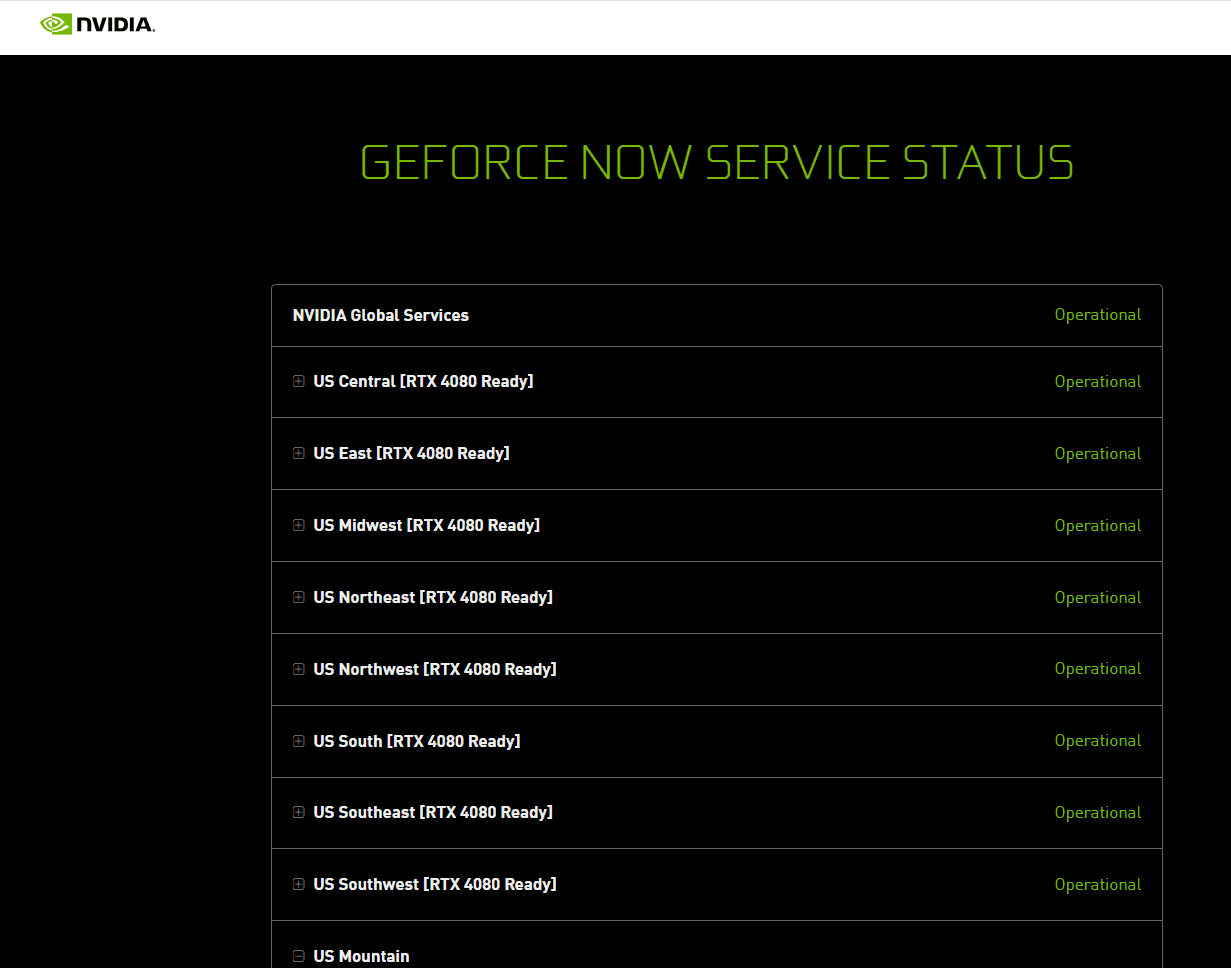Screen dimensions: 1231x968
Task: Open US Southeast details via plus icon
Action: click(298, 812)
